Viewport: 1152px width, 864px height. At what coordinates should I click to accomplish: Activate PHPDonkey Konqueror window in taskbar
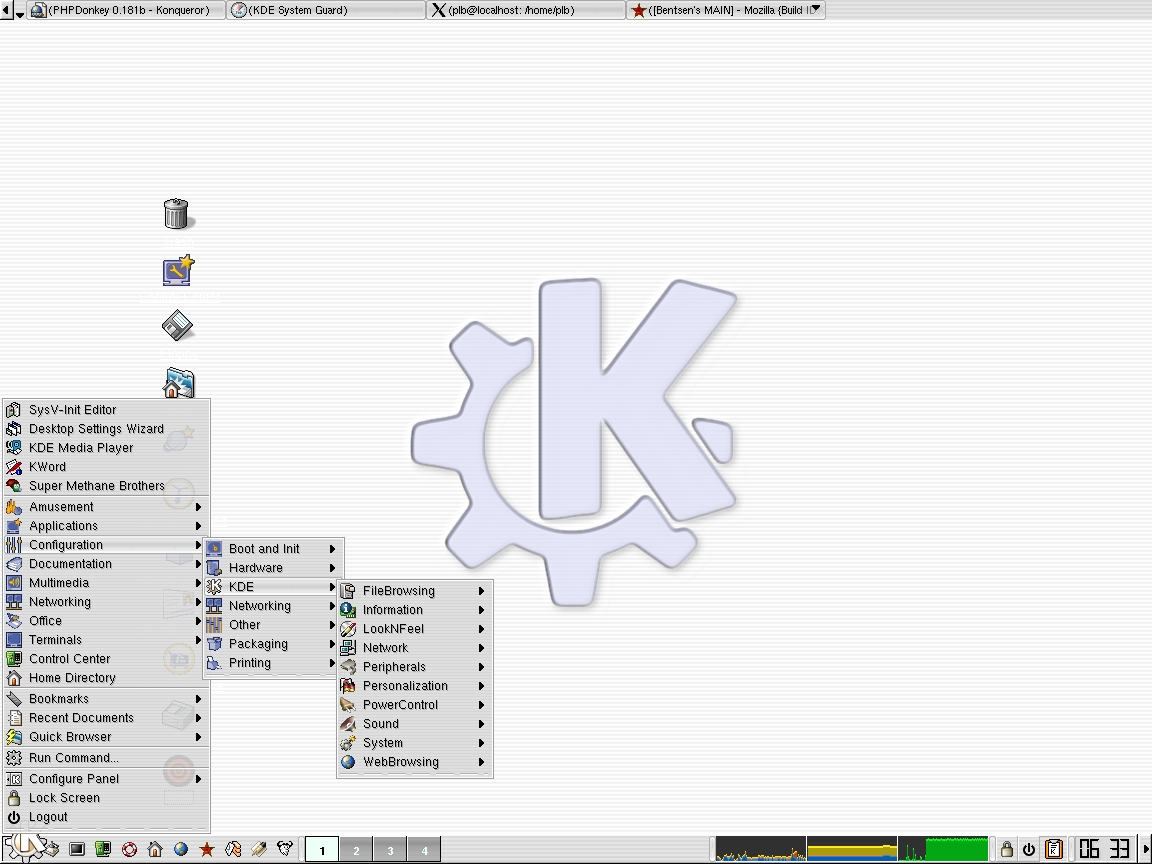(x=127, y=10)
